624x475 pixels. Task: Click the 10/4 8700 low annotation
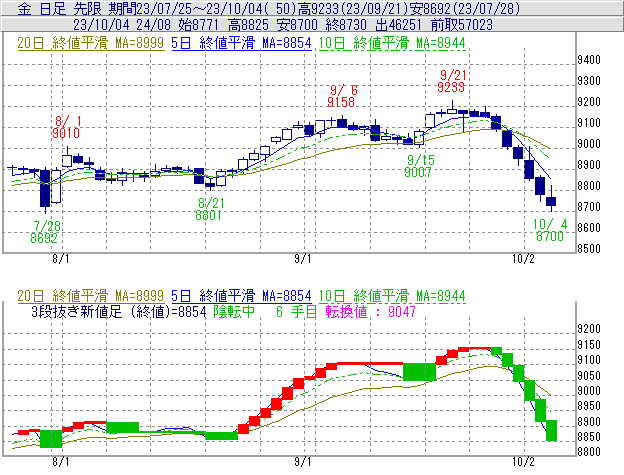550,230
